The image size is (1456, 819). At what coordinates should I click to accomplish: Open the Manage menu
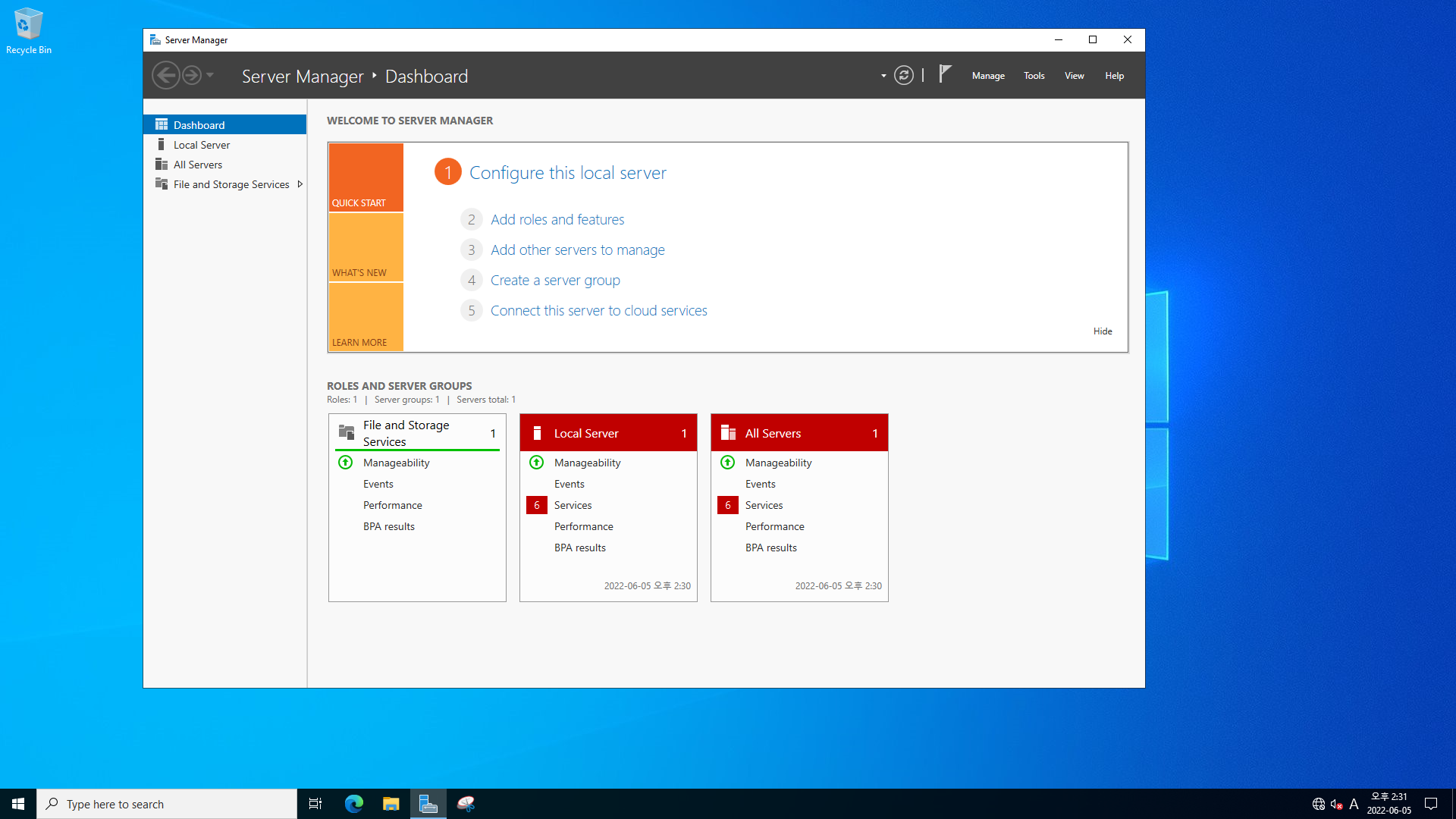point(988,76)
